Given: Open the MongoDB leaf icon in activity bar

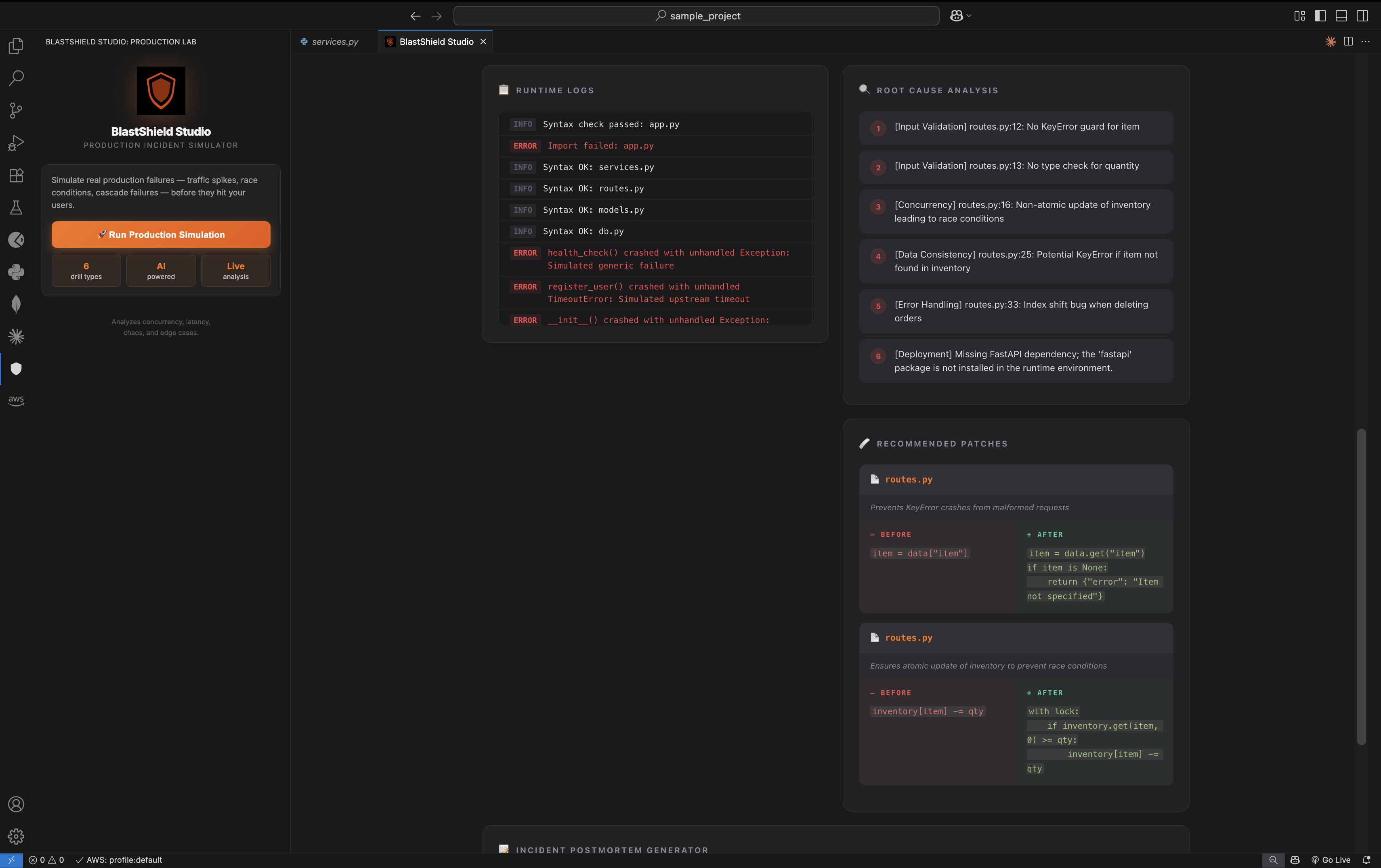Looking at the screenshot, I should 16,304.
